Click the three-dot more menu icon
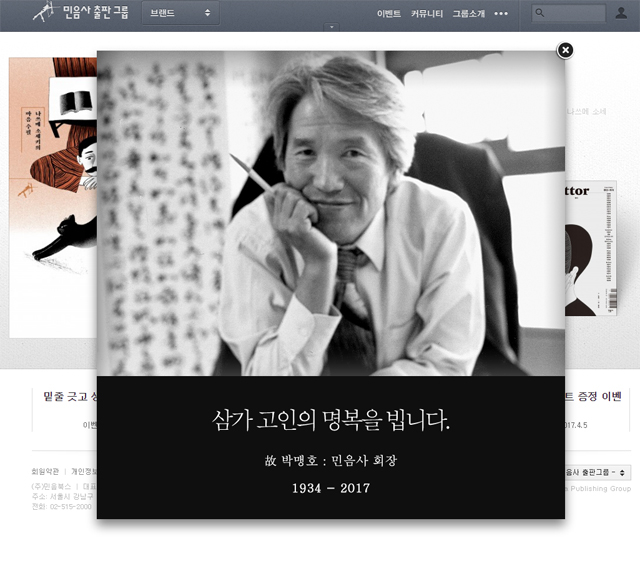 pos(501,14)
